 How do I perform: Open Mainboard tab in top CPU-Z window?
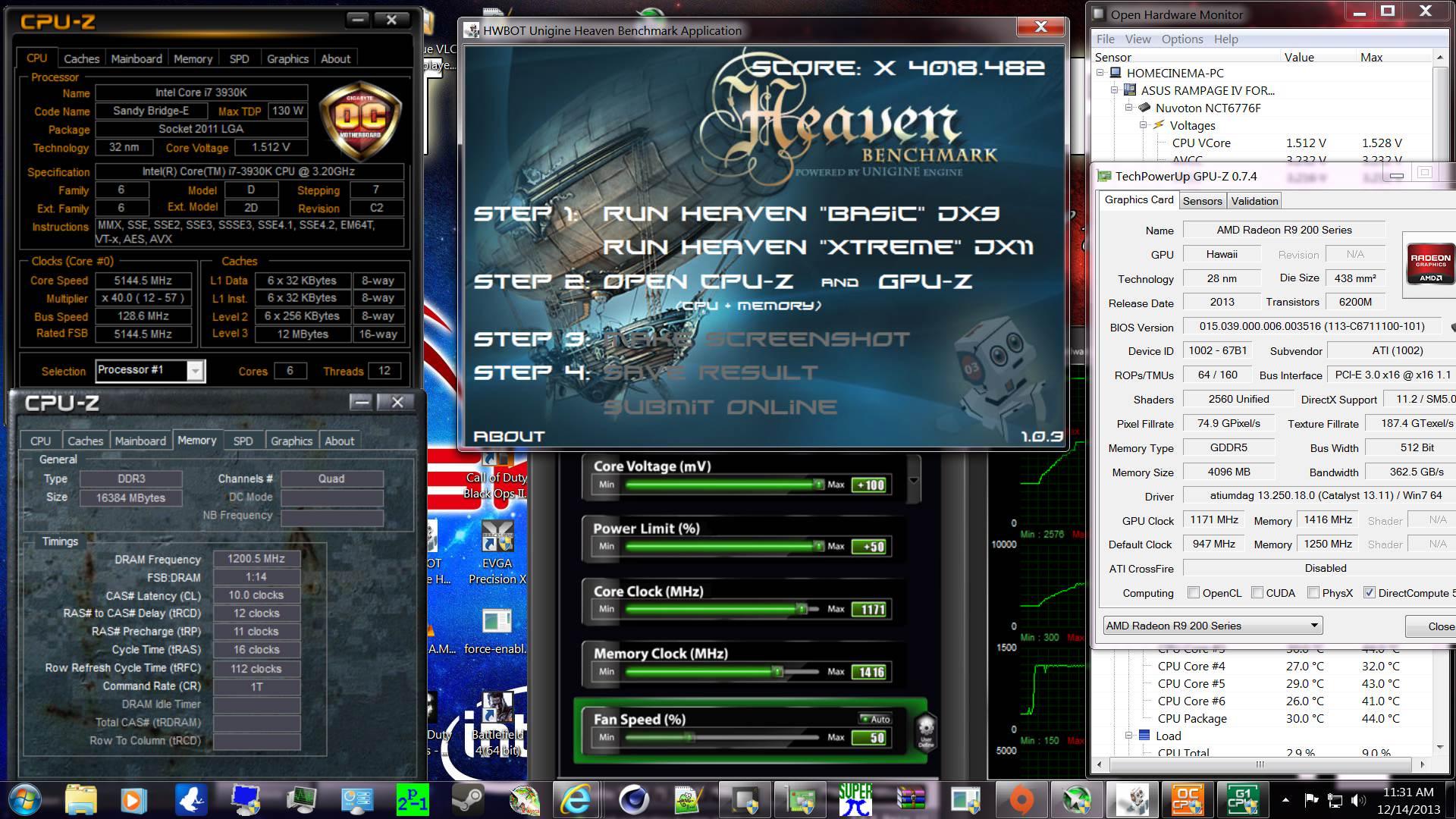coord(136,59)
